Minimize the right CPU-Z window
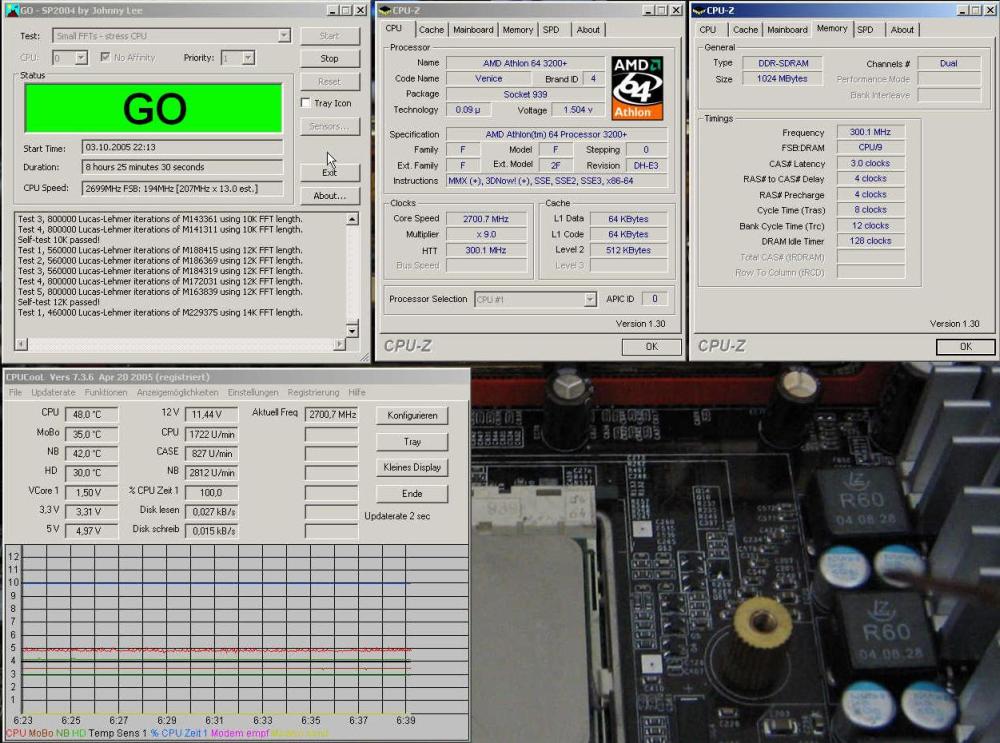1000x743 pixels. 963,10
